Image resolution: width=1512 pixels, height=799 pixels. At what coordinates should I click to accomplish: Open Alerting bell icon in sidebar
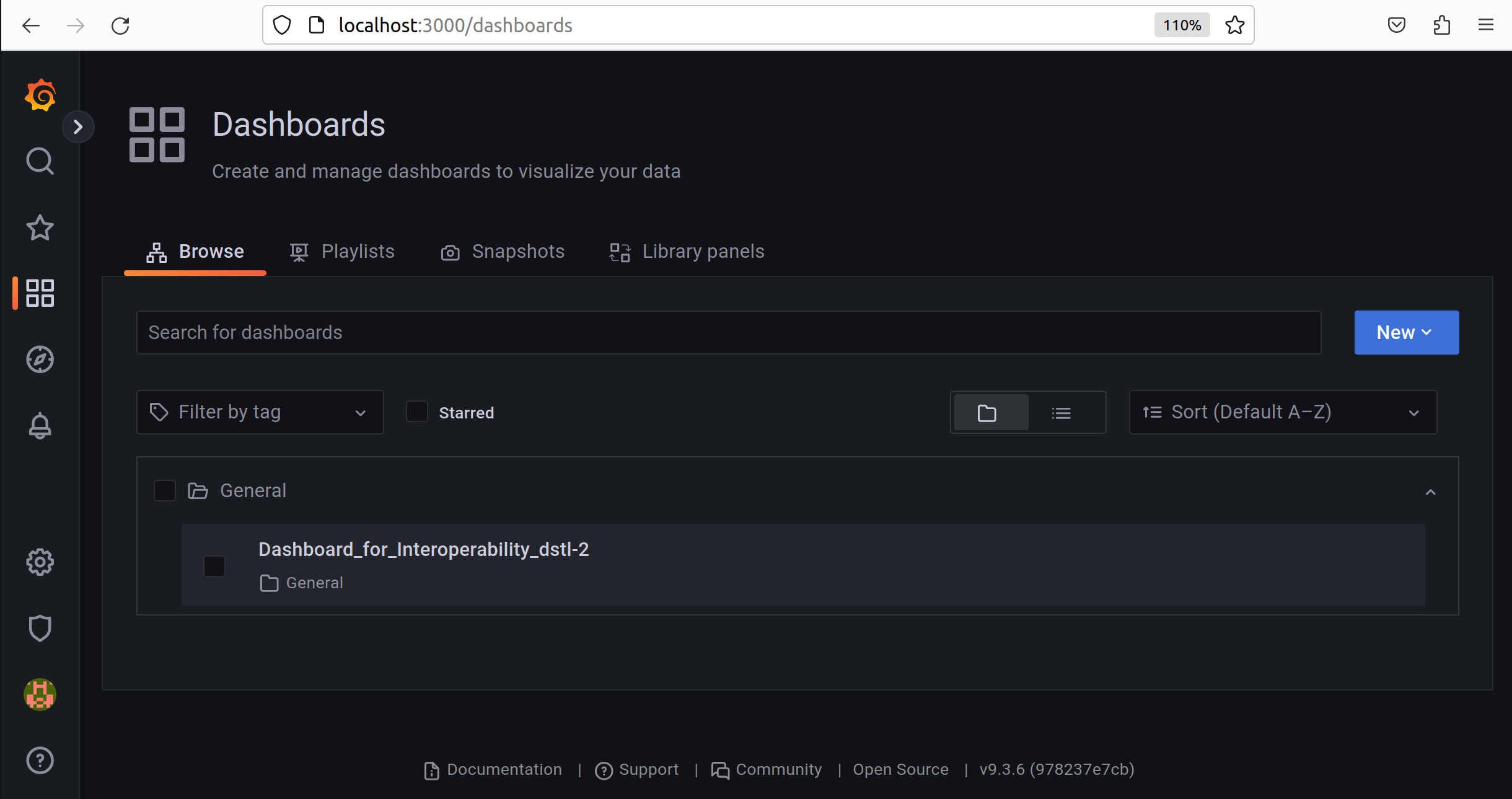(40, 426)
